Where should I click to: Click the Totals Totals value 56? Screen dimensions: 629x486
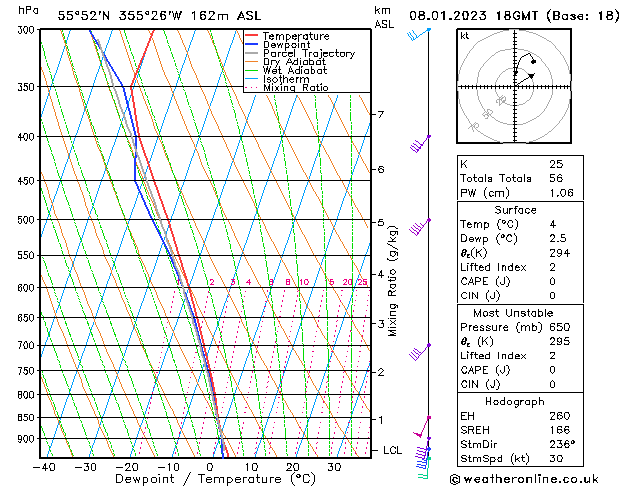click(556, 178)
